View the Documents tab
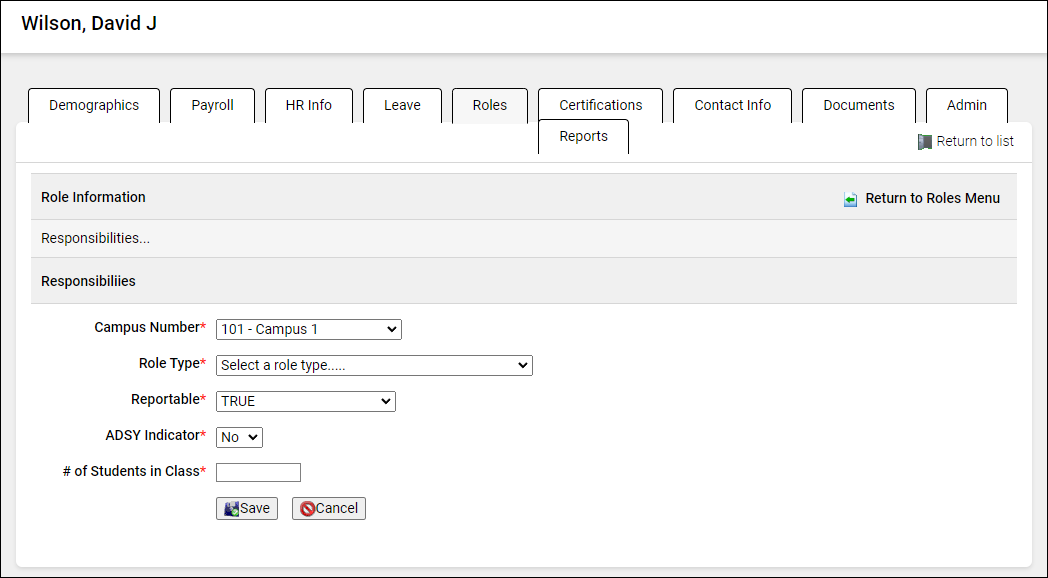 point(858,105)
